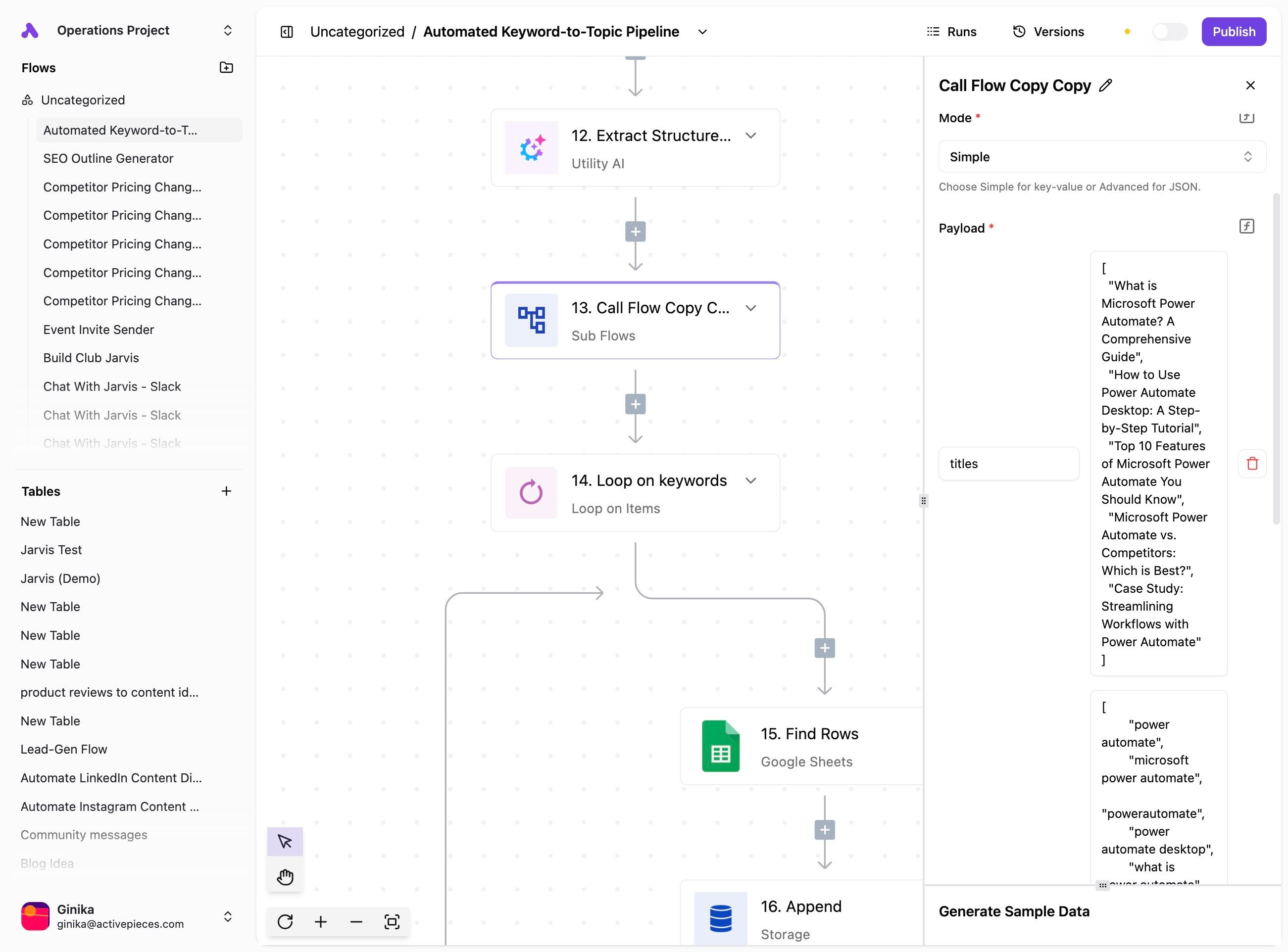This screenshot has height=952, width=1288.
Task: Open the SEO Outline Generator flow
Action: pos(108,158)
